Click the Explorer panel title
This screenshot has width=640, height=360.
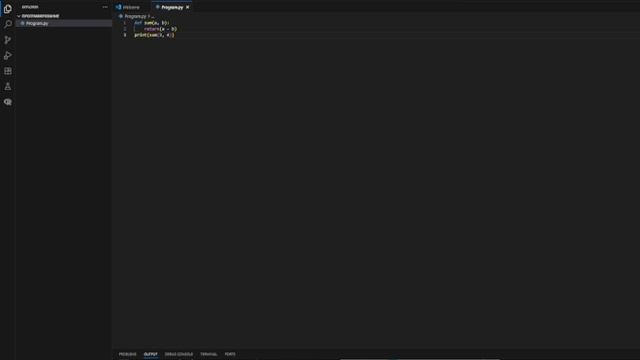click(30, 7)
